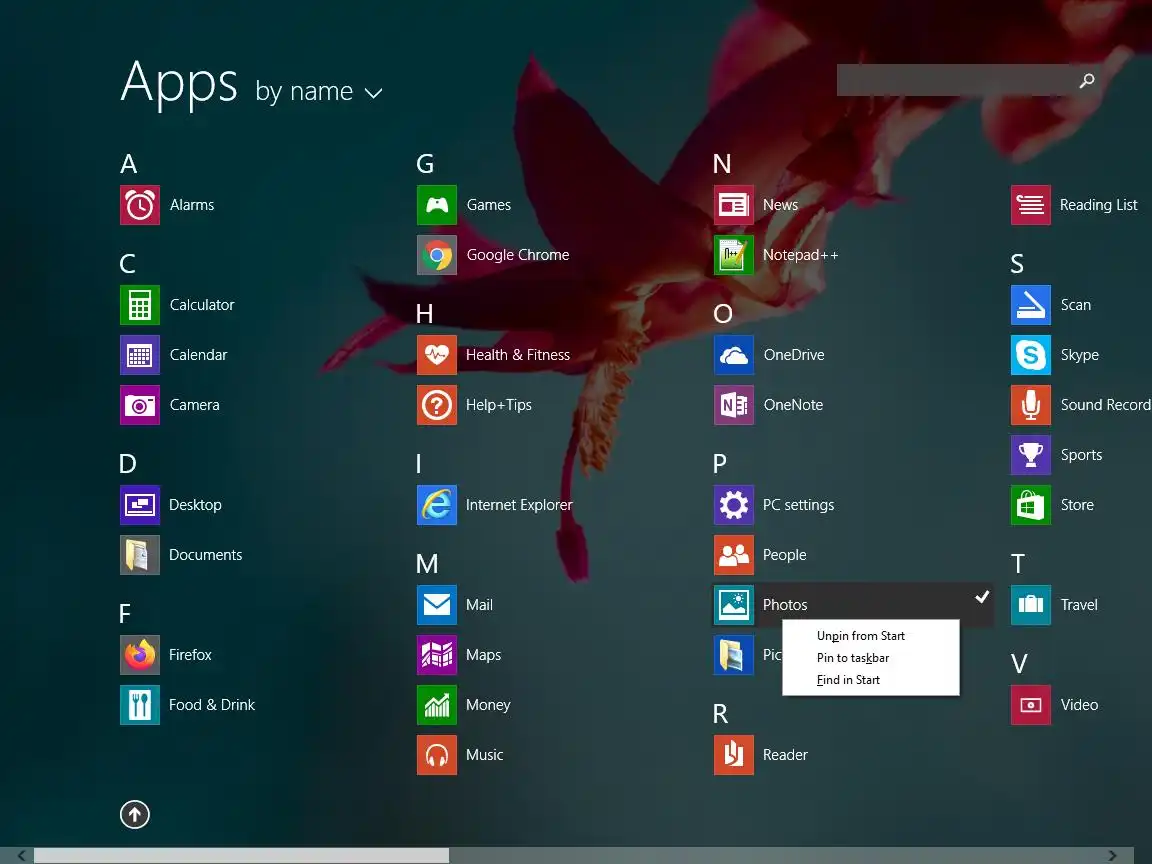Start the Camera app icon
1152x864 pixels.
[140, 405]
